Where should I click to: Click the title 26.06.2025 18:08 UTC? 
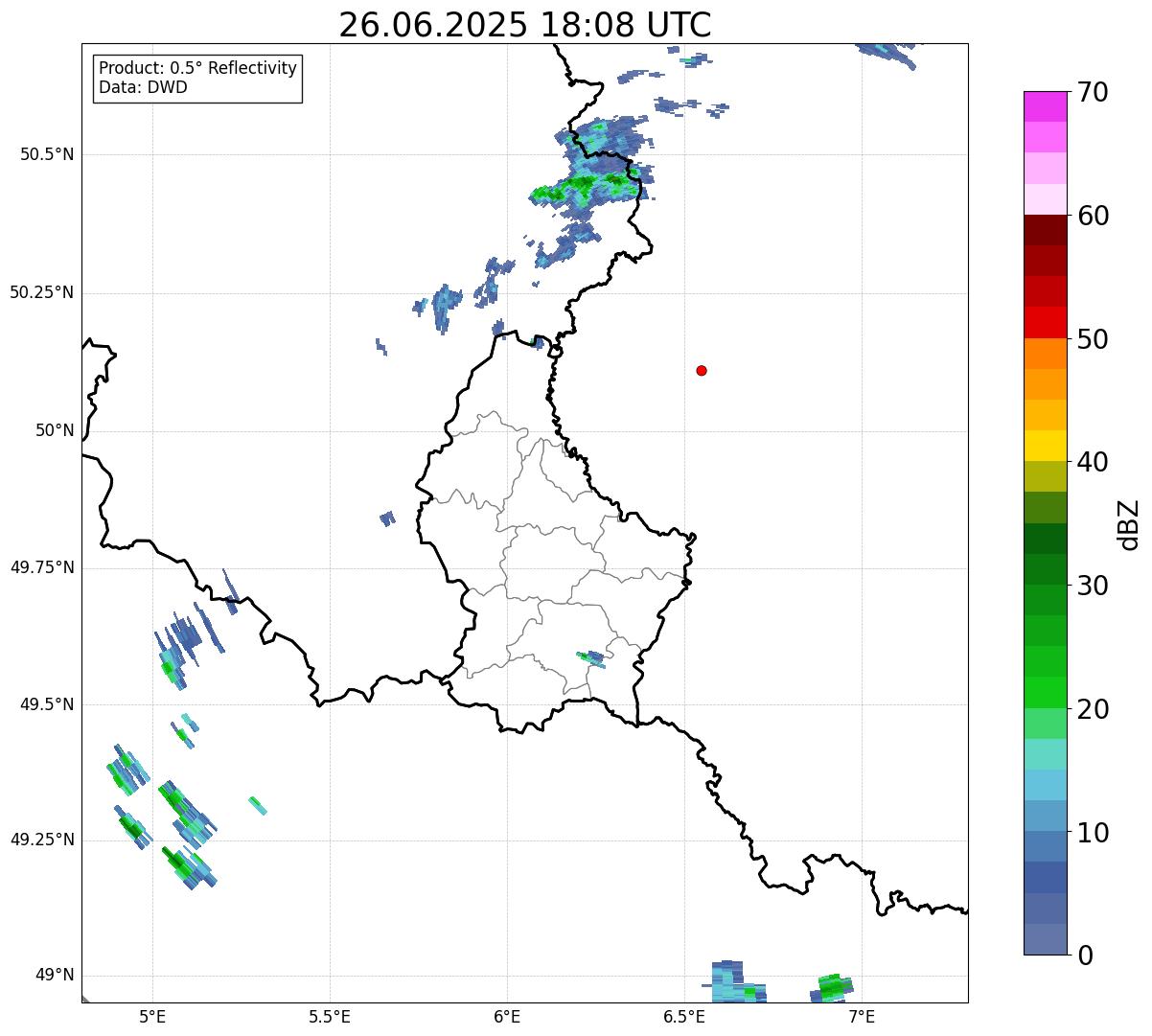525,25
